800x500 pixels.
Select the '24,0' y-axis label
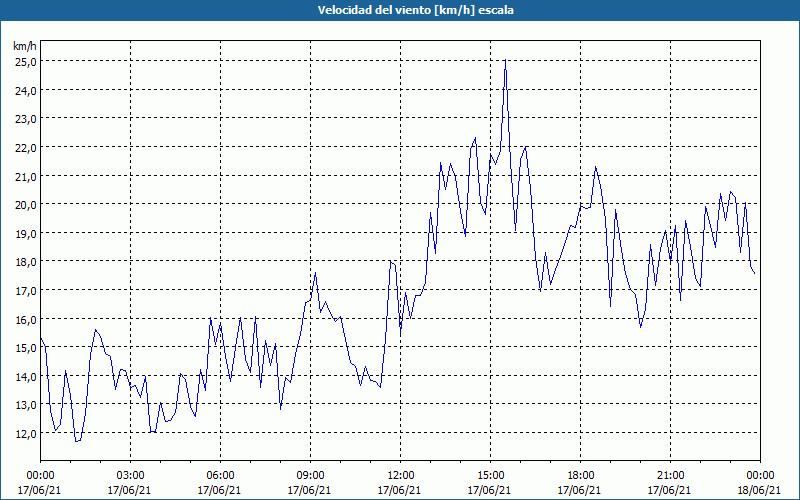[26, 90]
